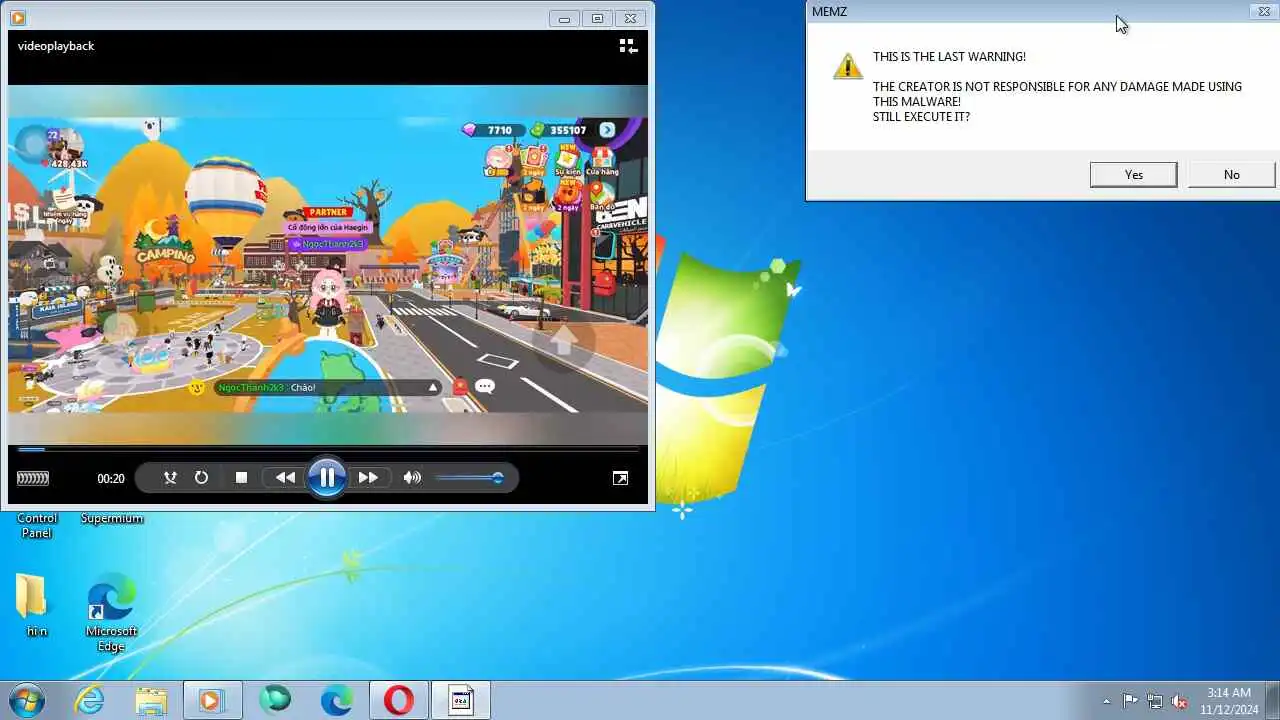This screenshot has height=720, width=1280.
Task: Close the MEMZ dialog window
Action: (1262, 12)
